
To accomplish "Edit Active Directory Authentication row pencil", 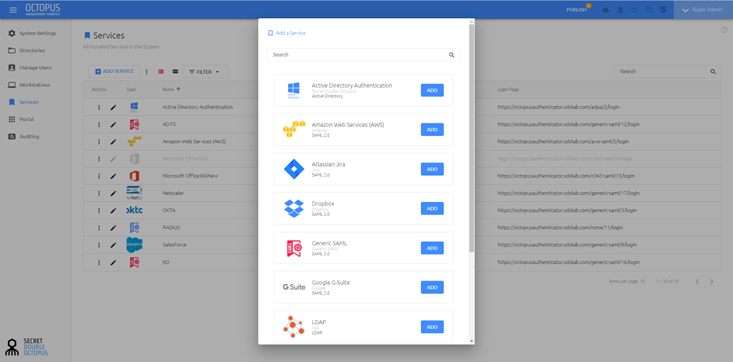I will tap(113, 108).
